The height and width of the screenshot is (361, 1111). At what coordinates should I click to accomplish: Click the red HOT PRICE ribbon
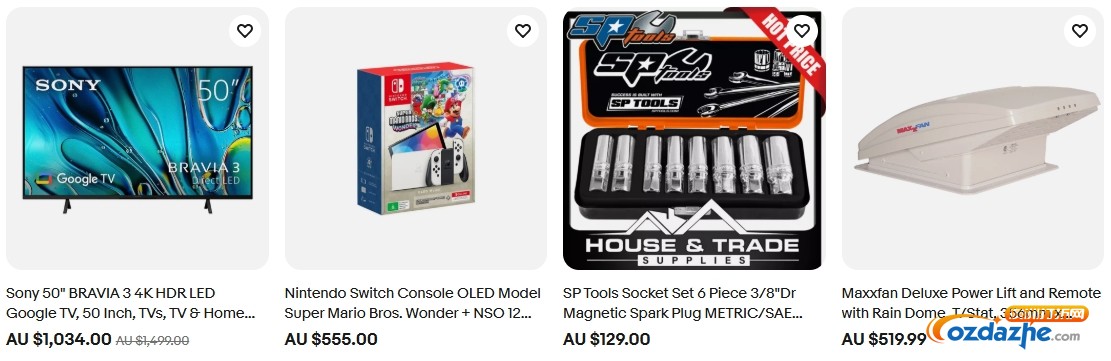point(793,45)
